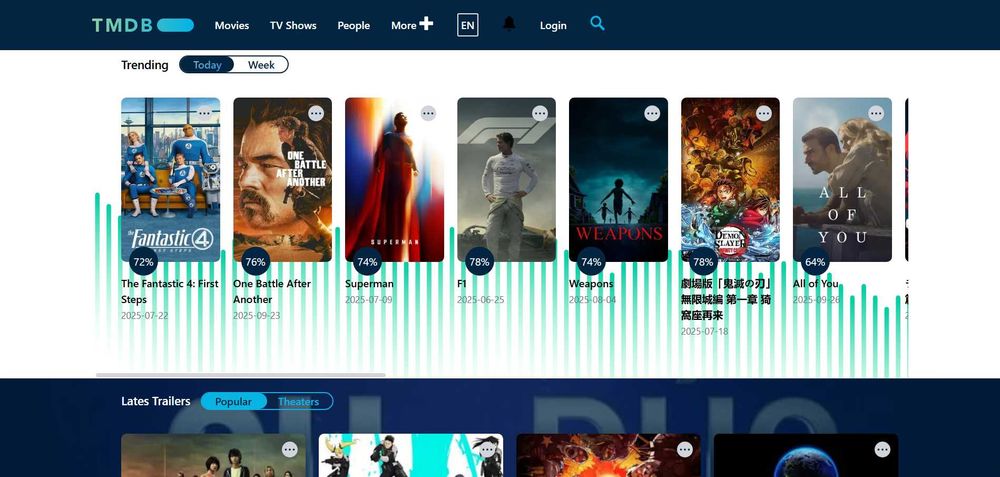Click the 76% score badge
The height and width of the screenshot is (477, 1000).
point(255,261)
